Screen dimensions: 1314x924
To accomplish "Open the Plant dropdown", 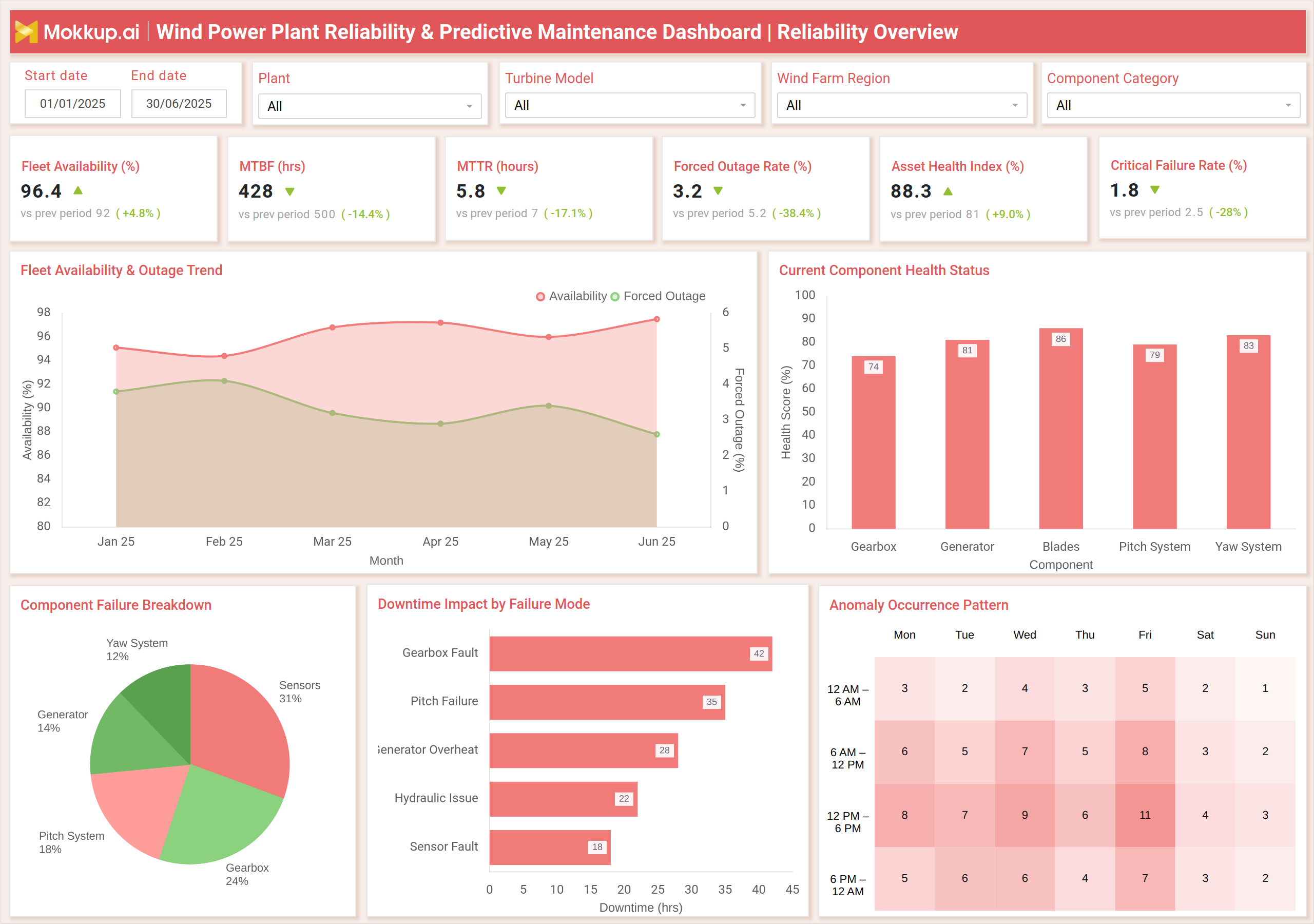I will [x=370, y=106].
